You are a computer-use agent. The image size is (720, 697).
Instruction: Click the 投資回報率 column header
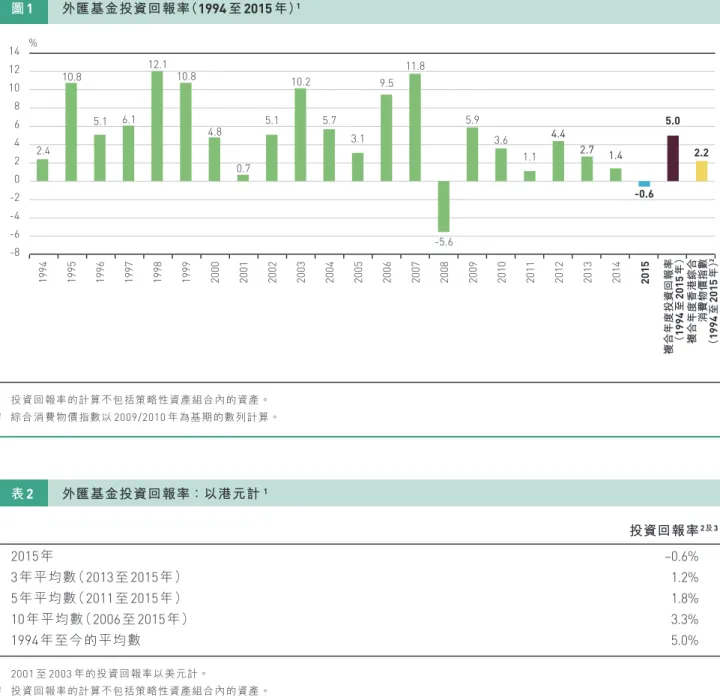pyautogui.click(x=674, y=530)
